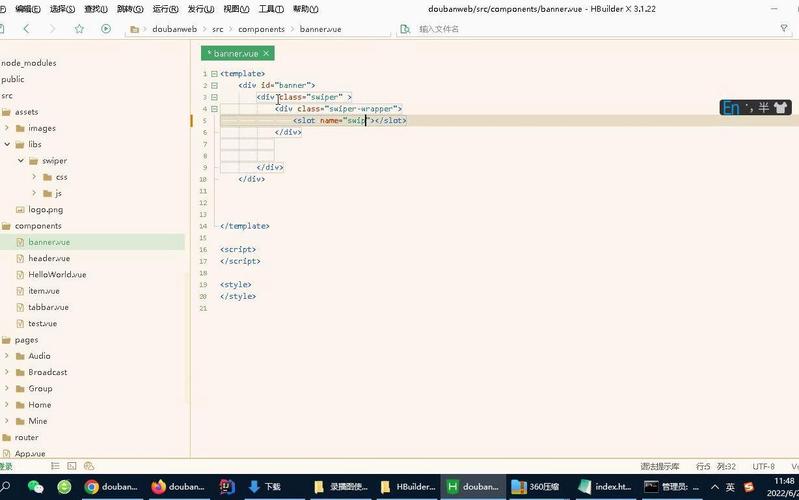Screen dimensions: 799x500
Task: Open Firefox douban window in taskbar
Action: tap(178, 487)
